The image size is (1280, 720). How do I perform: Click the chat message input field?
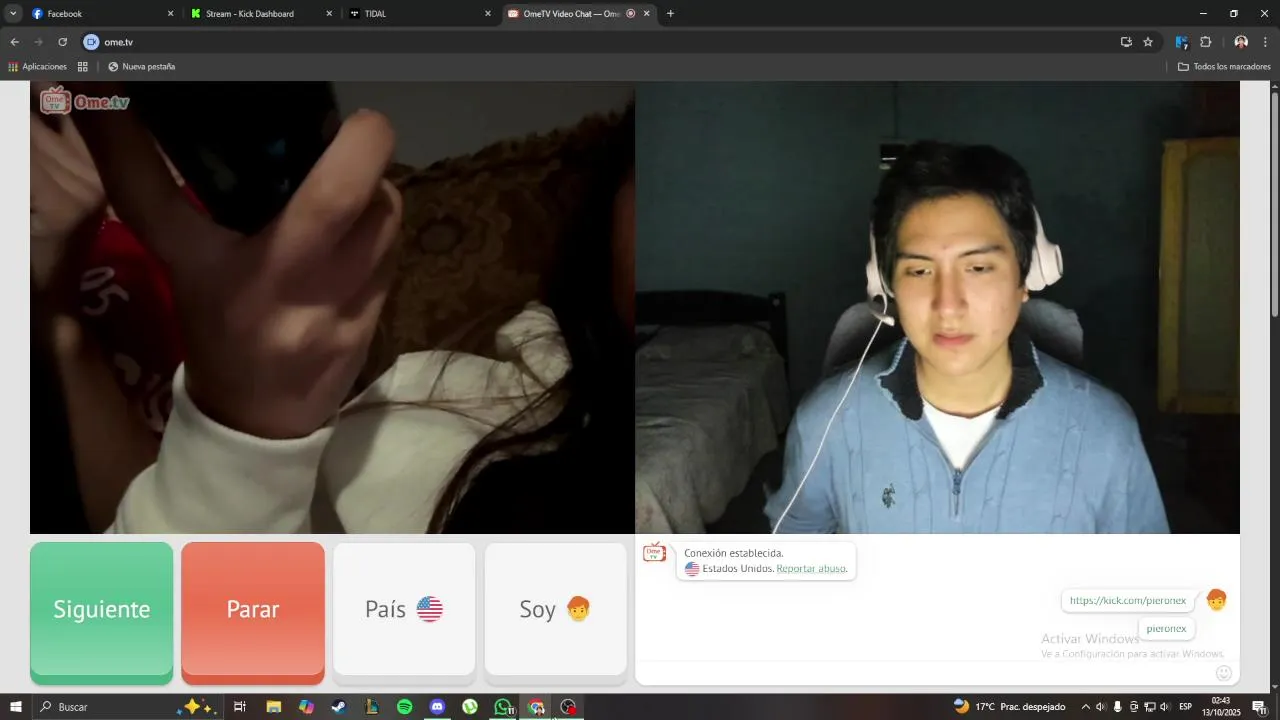(x=925, y=673)
